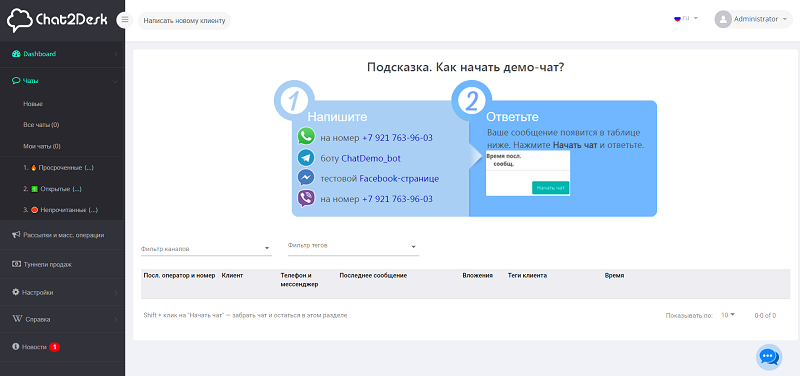Image resolution: width=800 pixels, height=376 pixels.
Task: Expand the Настройки menu chevron
Action: click(x=116, y=293)
